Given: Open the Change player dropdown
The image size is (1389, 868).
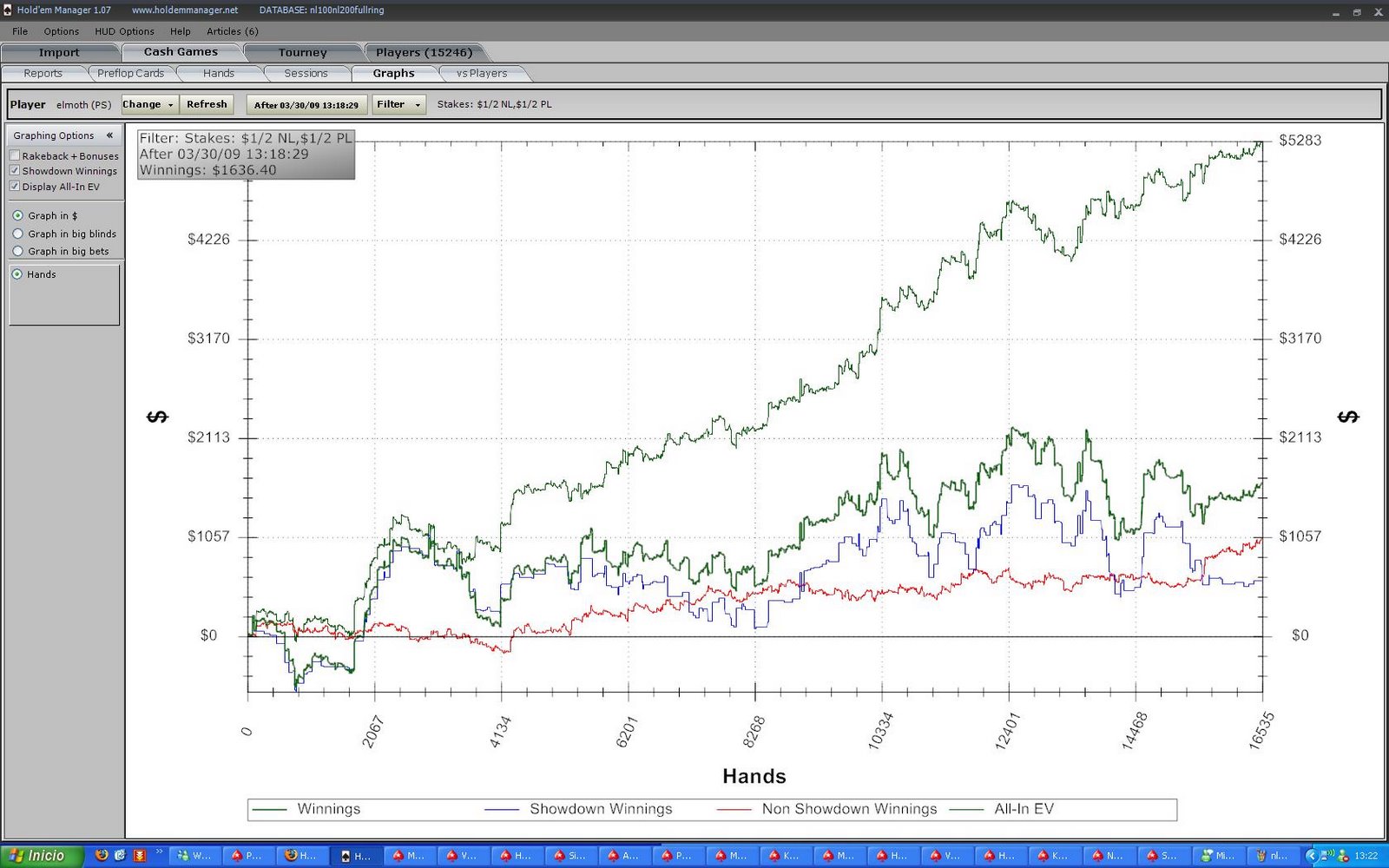Looking at the screenshot, I should point(149,104).
